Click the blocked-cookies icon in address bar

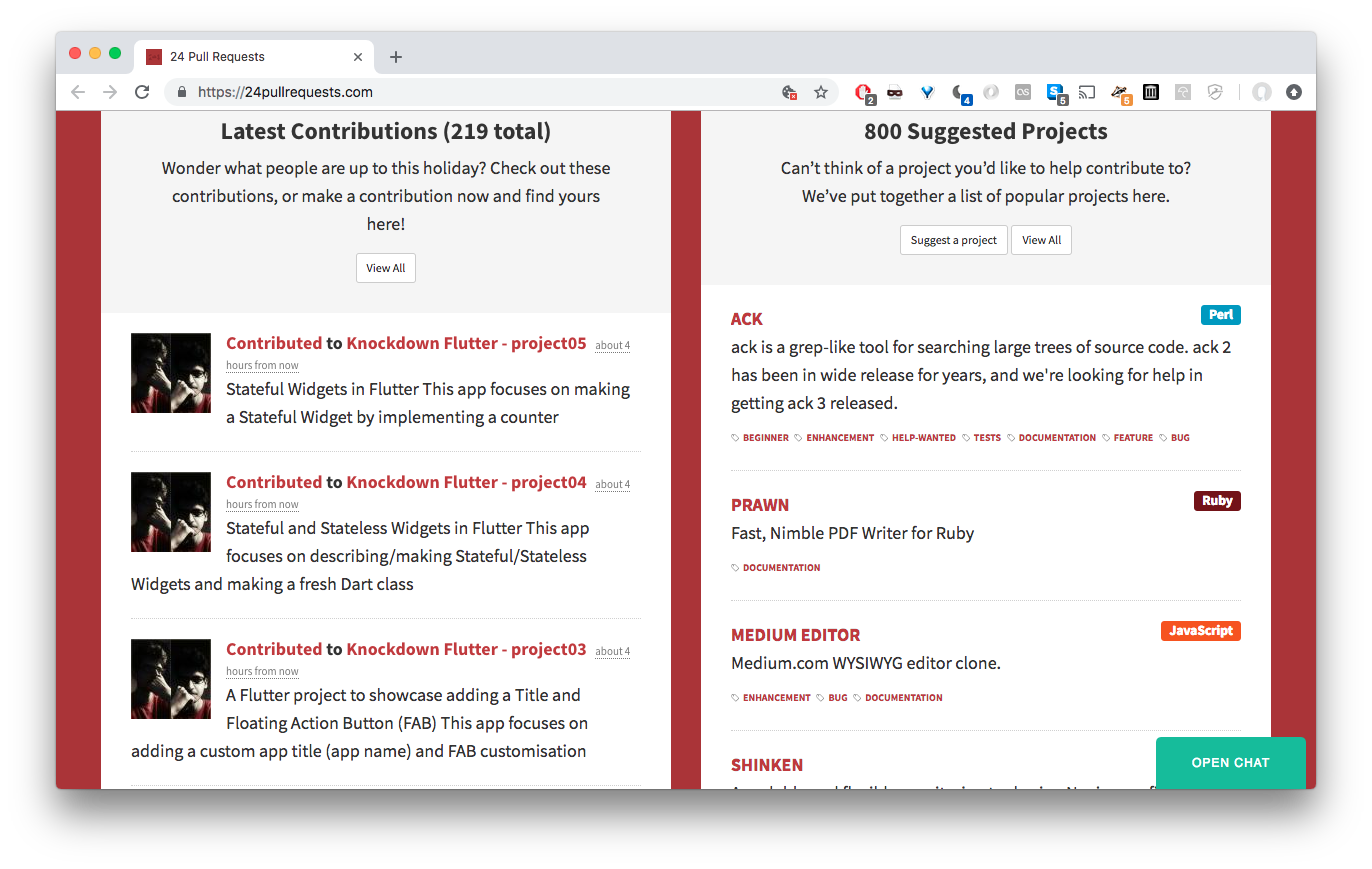[x=789, y=92]
